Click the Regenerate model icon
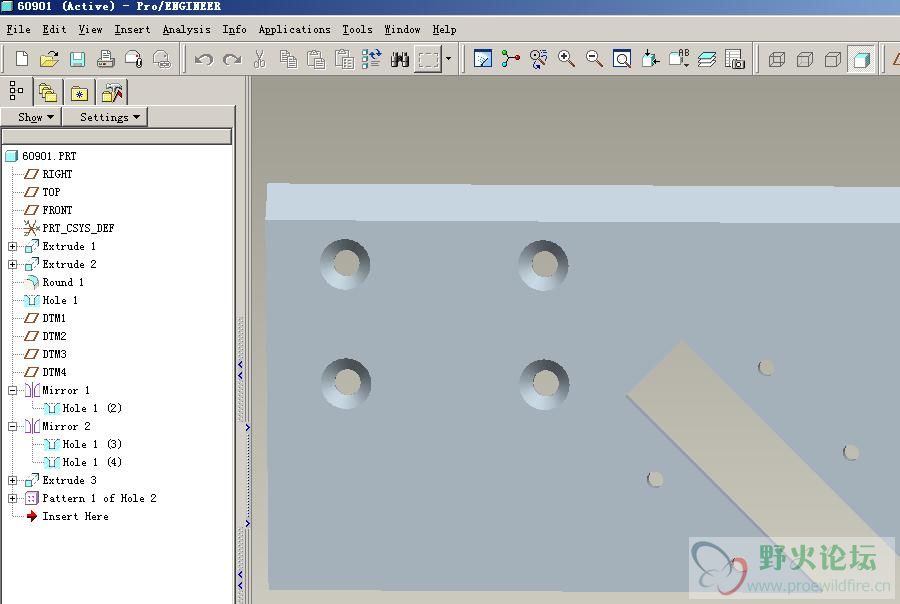Image resolution: width=900 pixels, height=604 pixels. (x=371, y=59)
